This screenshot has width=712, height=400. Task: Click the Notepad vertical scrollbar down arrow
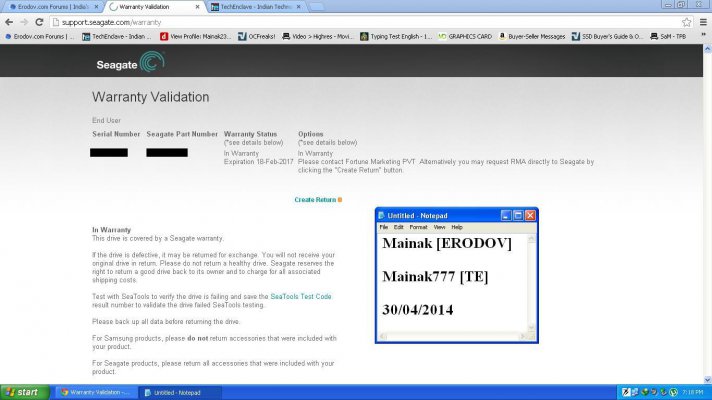pyautogui.click(x=532, y=328)
